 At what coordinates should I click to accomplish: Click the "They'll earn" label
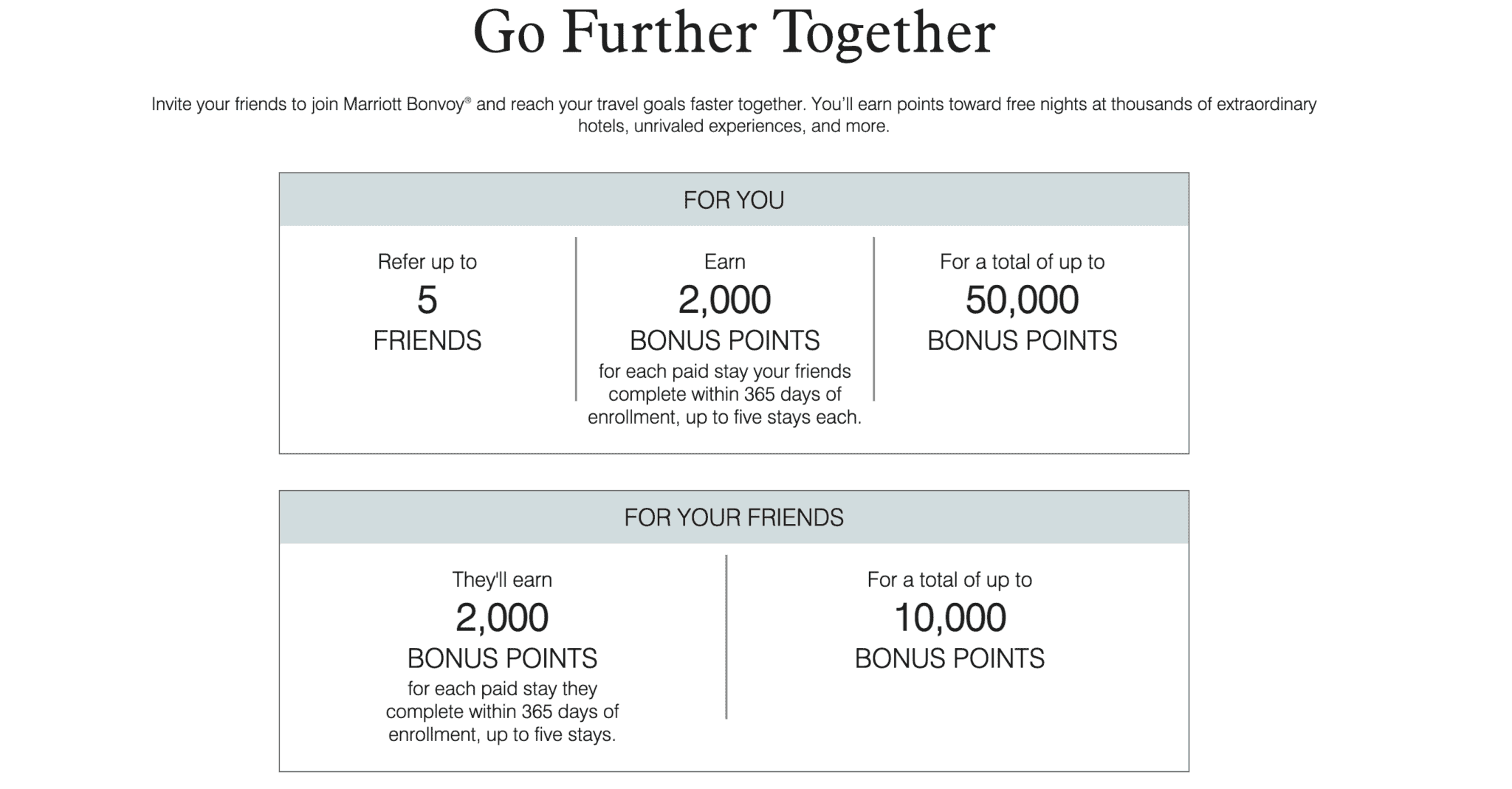(502, 579)
